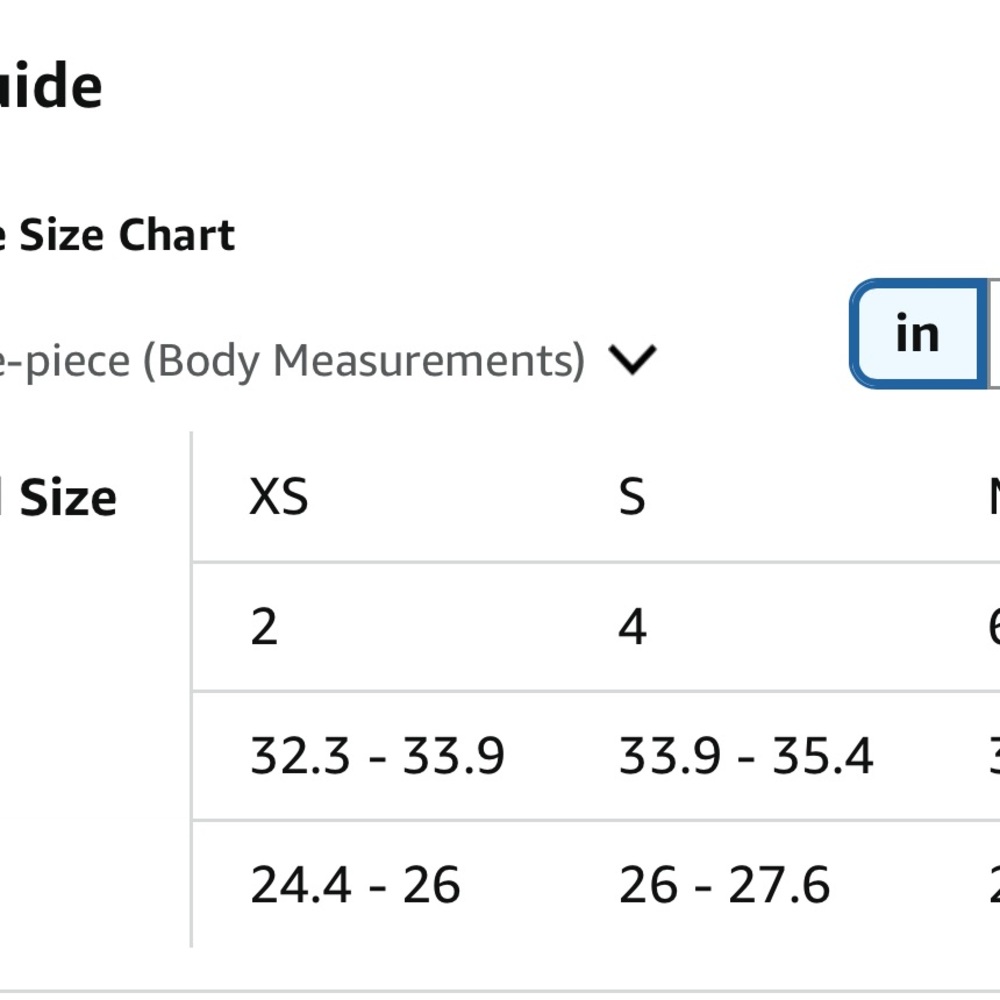Click the XS size column header
Image resolution: width=1000 pixels, height=1000 pixels.
pyautogui.click(x=279, y=496)
